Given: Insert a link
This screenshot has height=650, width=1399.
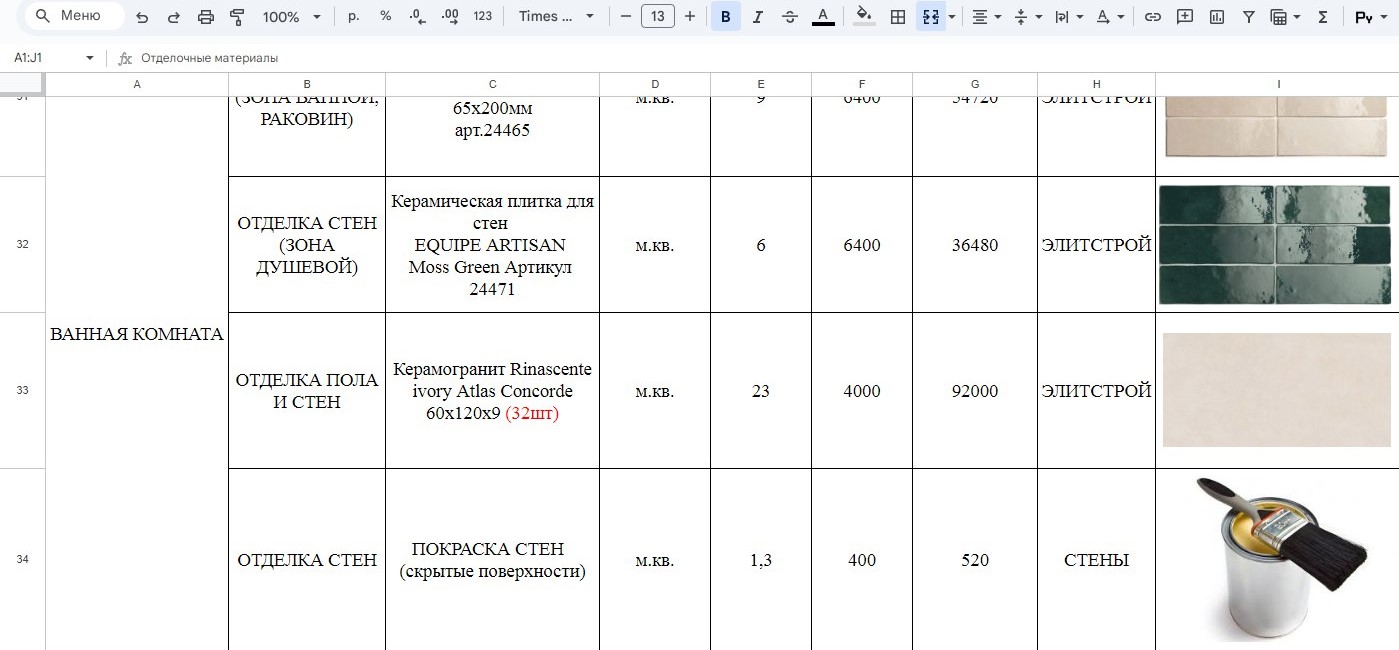Looking at the screenshot, I should tap(1151, 16).
